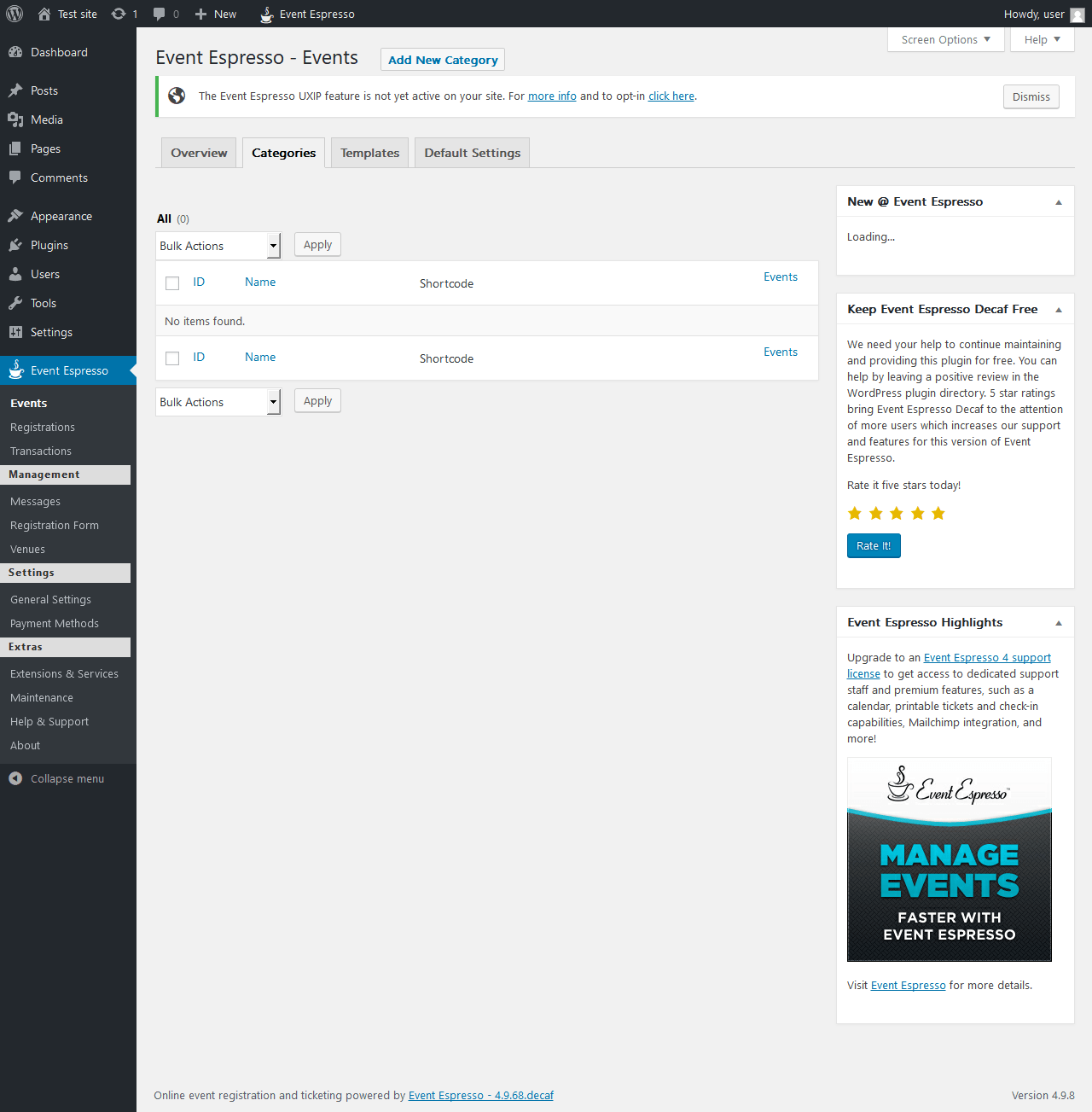Open top Bulk Actions dropdown
This screenshot has width=1092, height=1112.
coord(218,246)
